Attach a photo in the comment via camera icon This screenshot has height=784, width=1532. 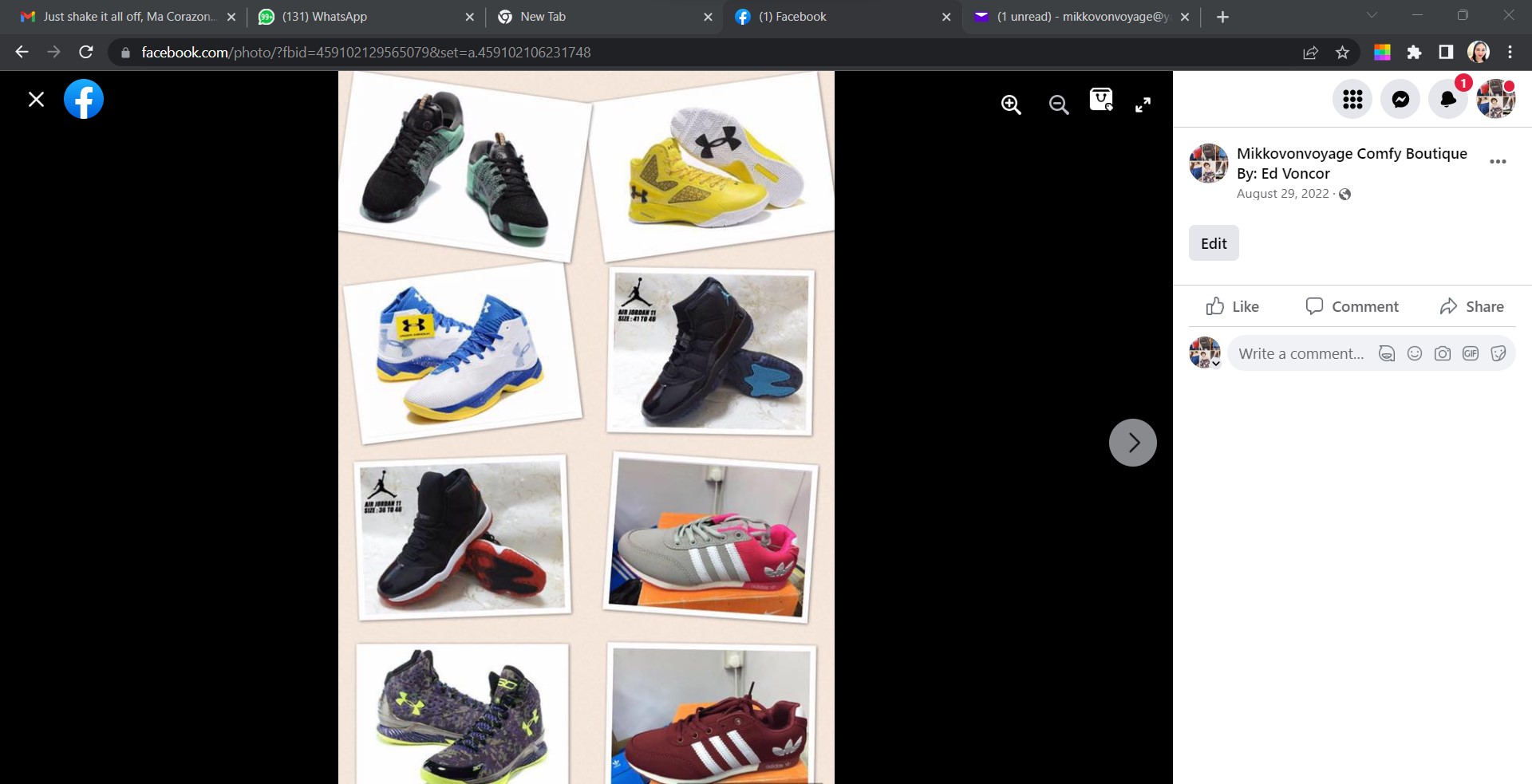pyautogui.click(x=1443, y=353)
